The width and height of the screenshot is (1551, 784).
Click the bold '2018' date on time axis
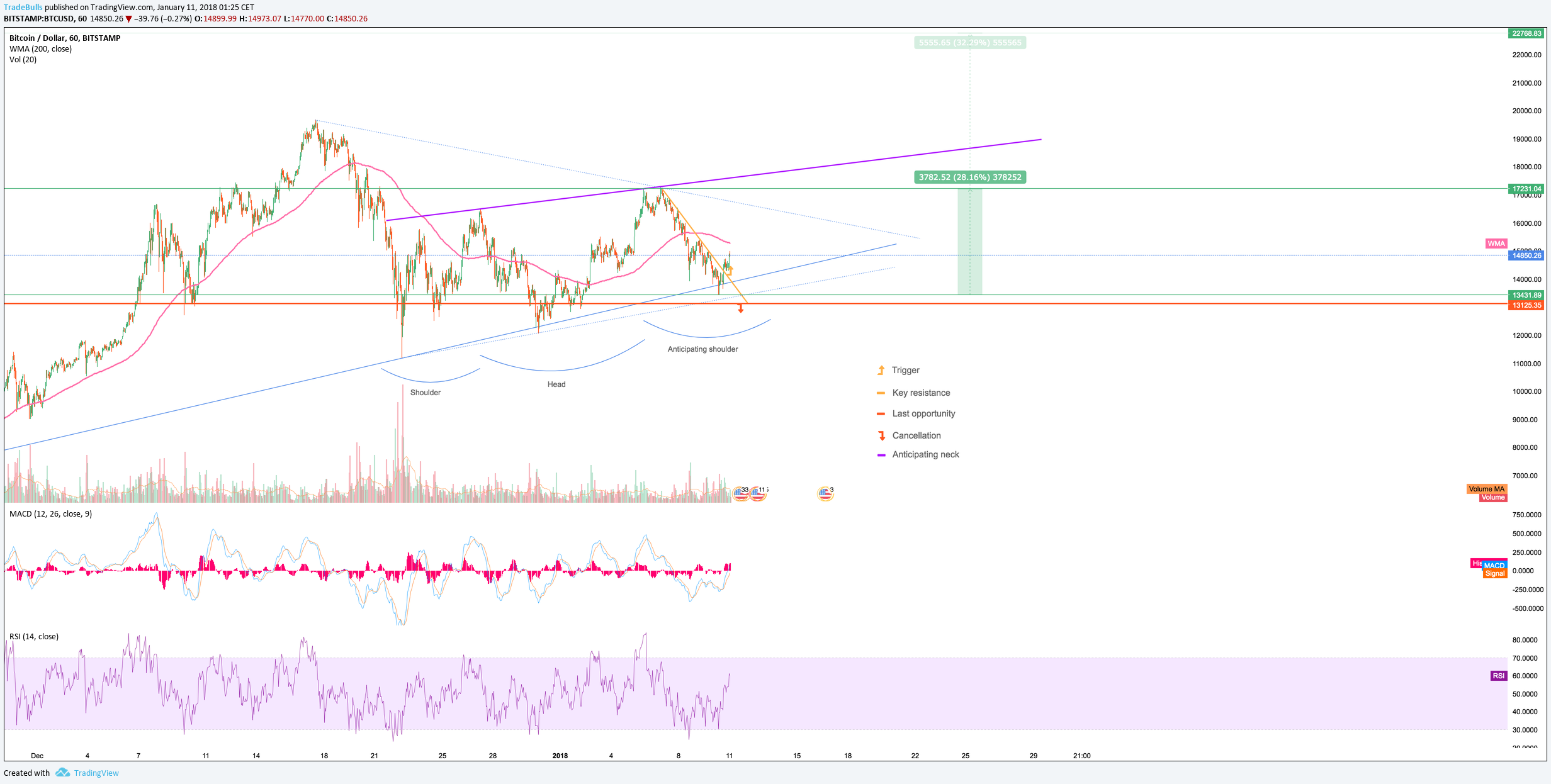click(x=560, y=756)
